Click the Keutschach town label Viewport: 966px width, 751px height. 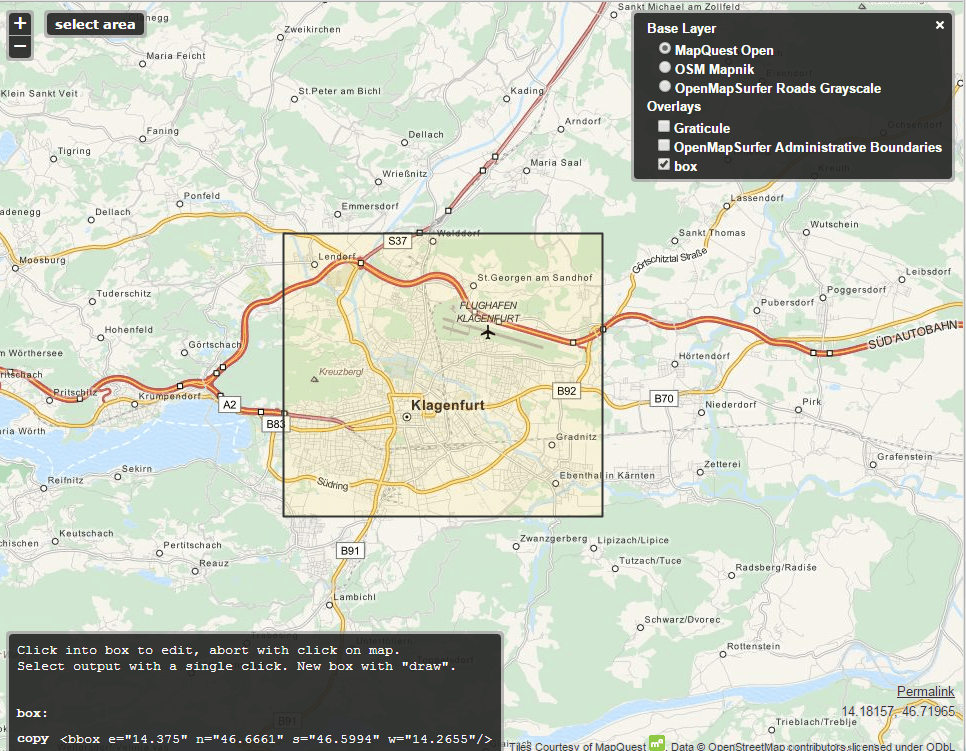[x=86, y=534]
